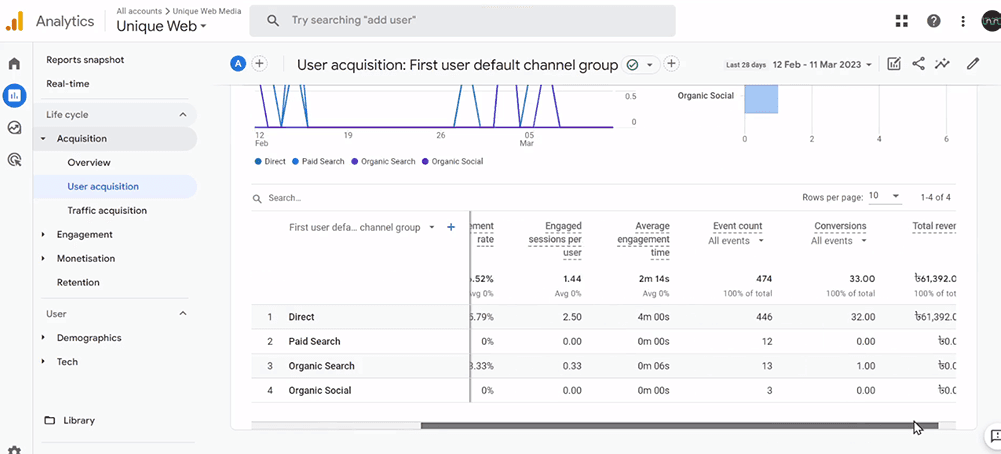Open the Unique Web property selector

click(161, 27)
